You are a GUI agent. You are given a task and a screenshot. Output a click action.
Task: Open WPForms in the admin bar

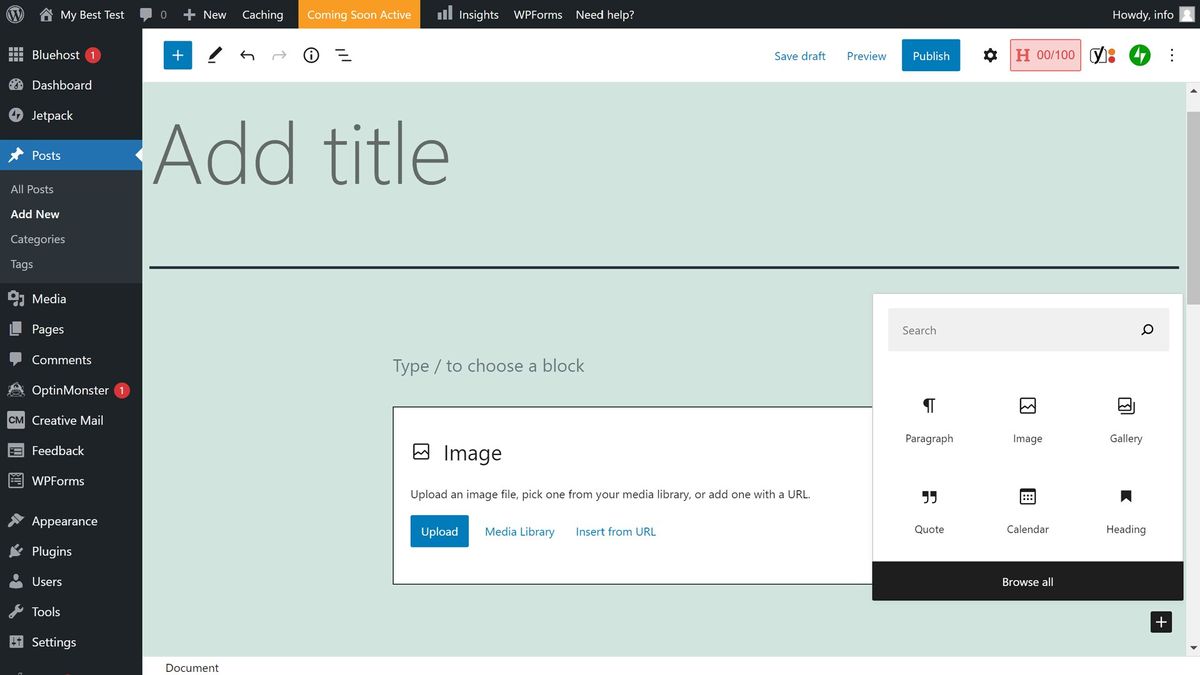538,14
